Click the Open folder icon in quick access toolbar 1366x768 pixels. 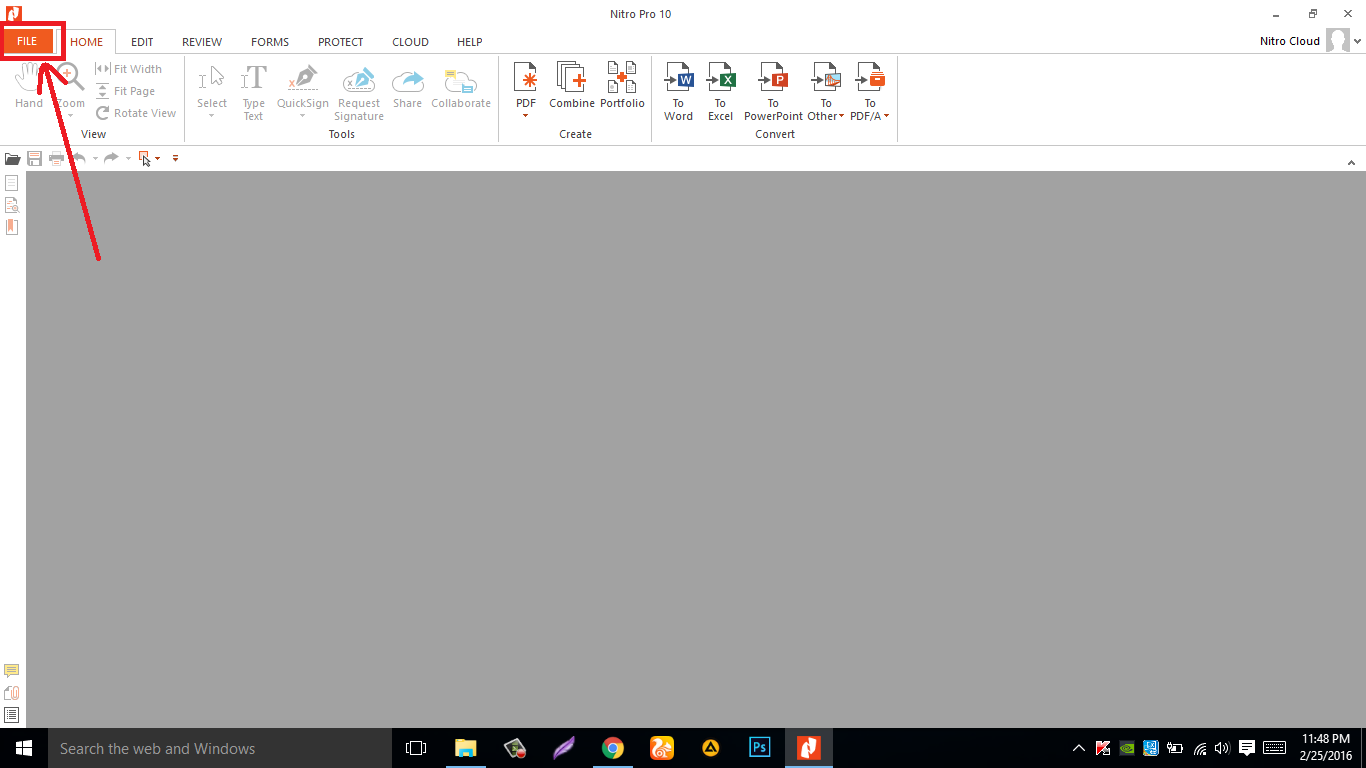[x=13, y=158]
